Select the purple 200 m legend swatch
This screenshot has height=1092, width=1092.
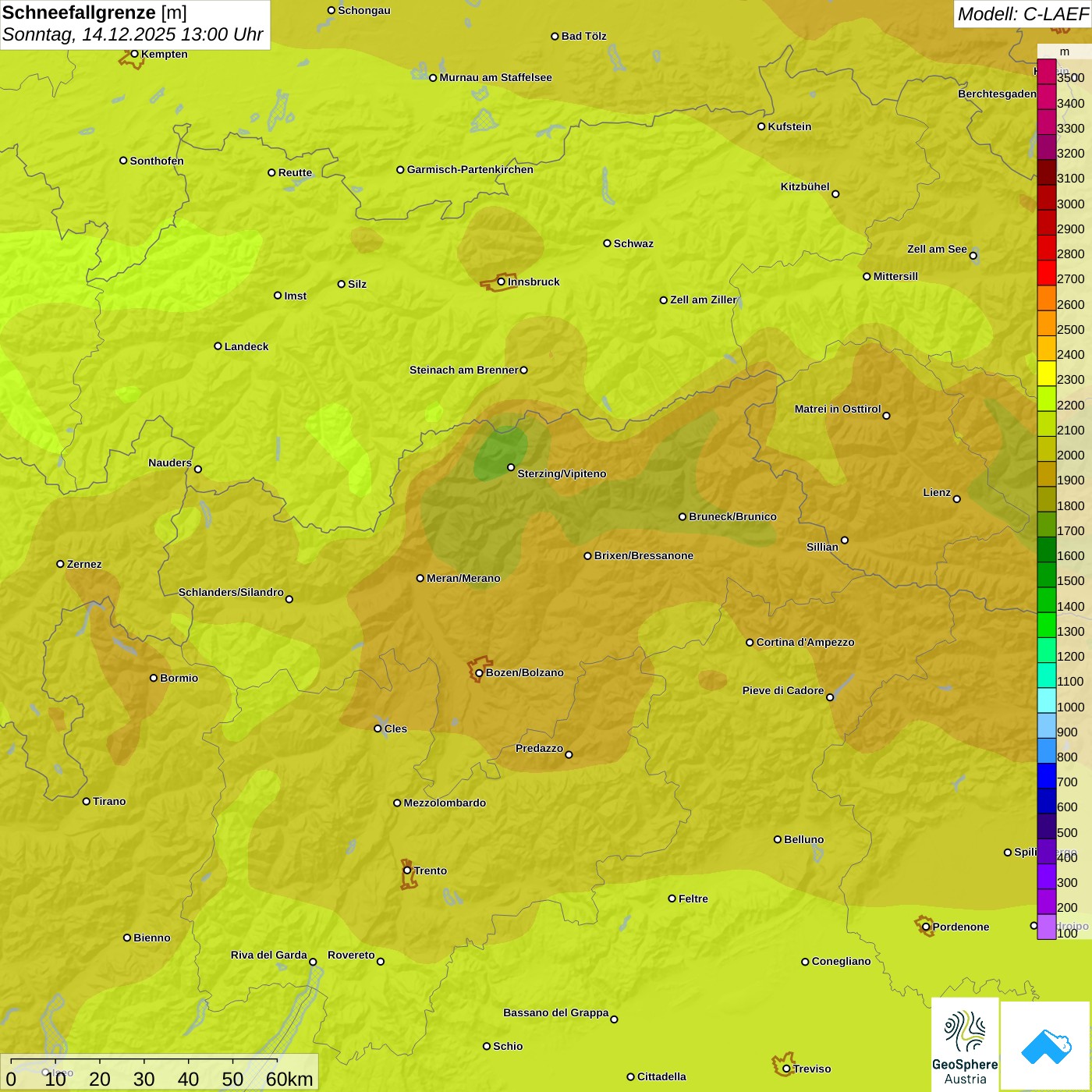[1047, 902]
